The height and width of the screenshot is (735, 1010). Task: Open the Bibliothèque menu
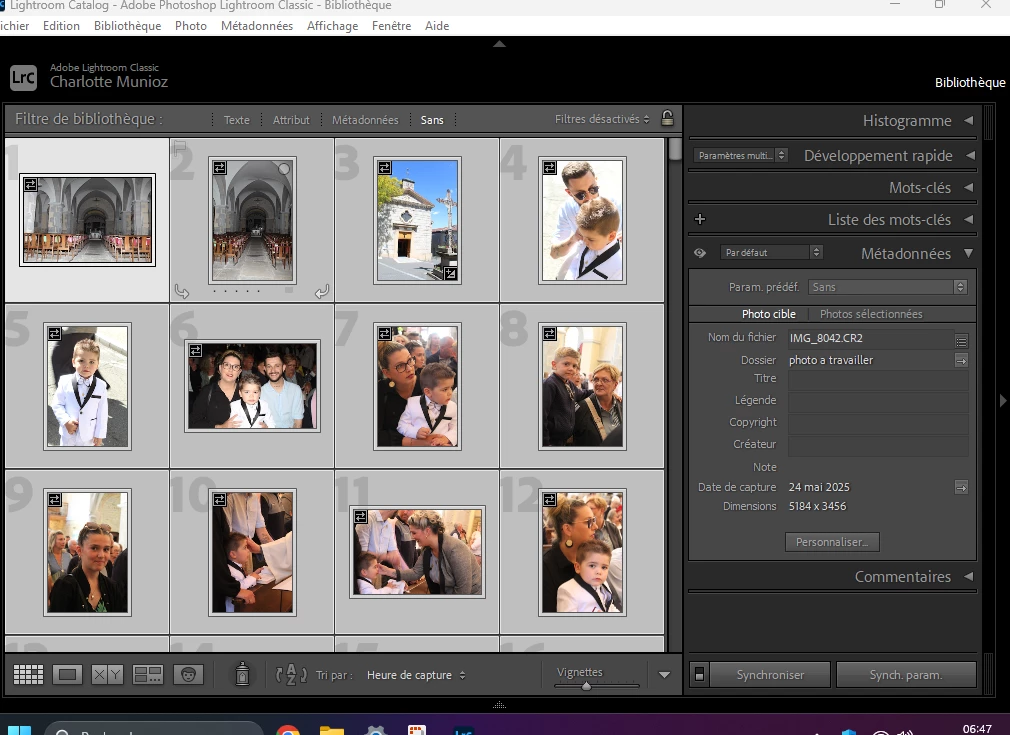128,26
